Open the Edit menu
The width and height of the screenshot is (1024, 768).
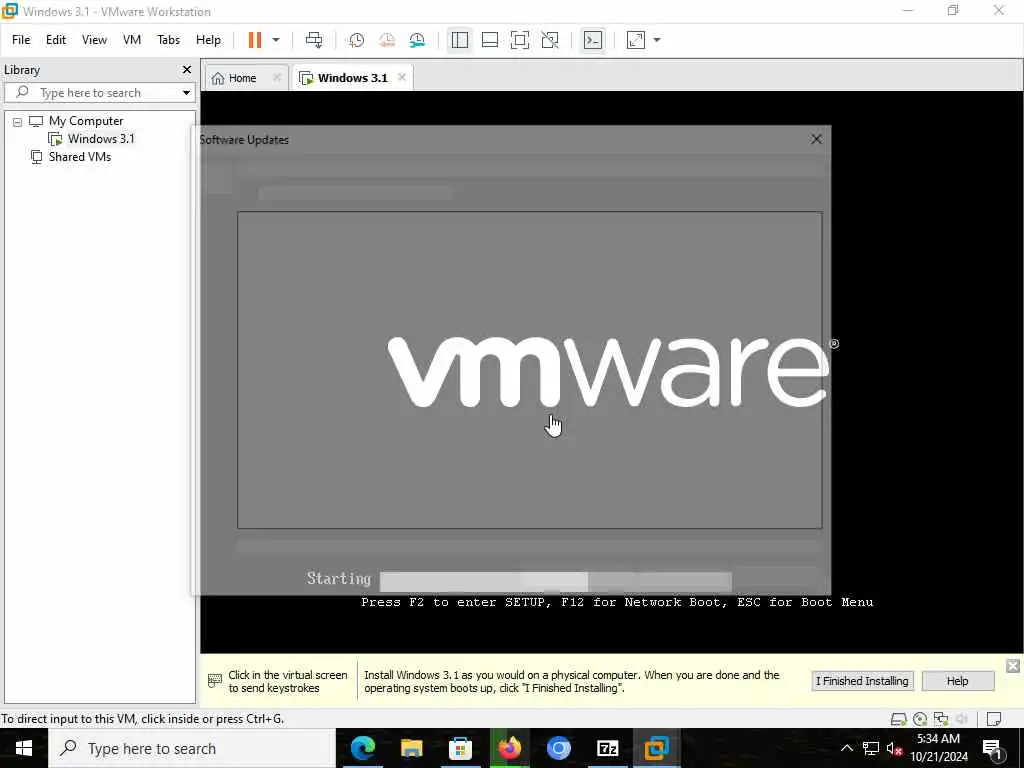56,40
